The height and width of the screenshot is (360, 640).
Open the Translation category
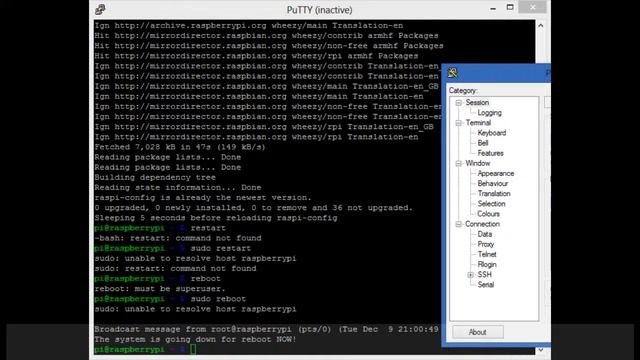click(x=494, y=194)
